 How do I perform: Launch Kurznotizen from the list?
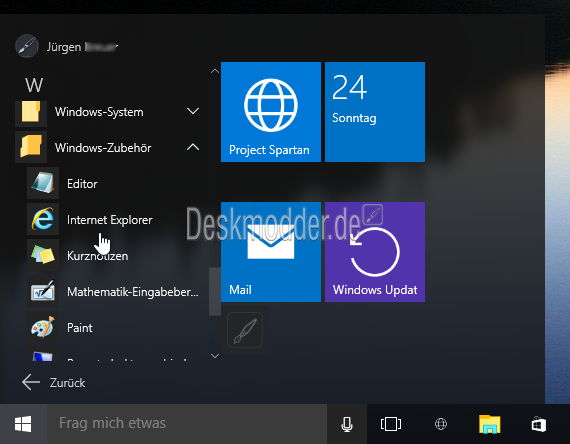pos(114,255)
